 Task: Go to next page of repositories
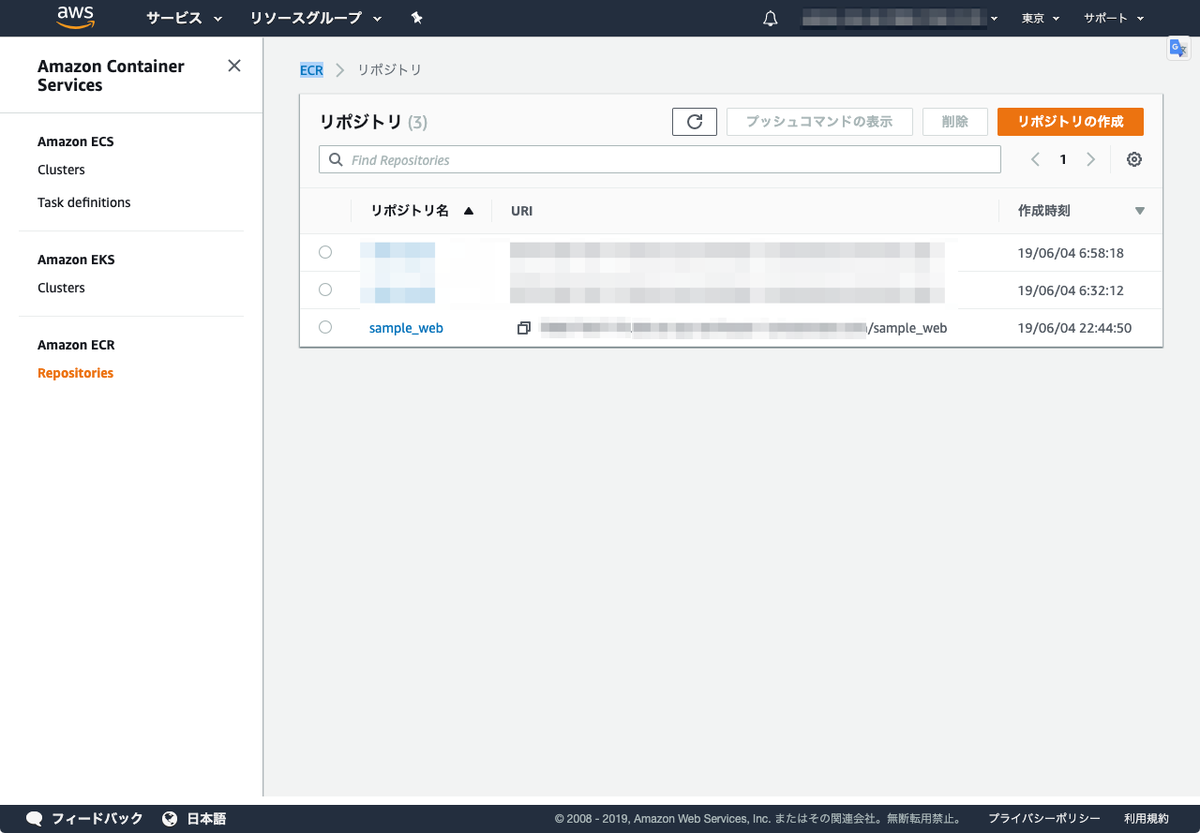[1091, 159]
